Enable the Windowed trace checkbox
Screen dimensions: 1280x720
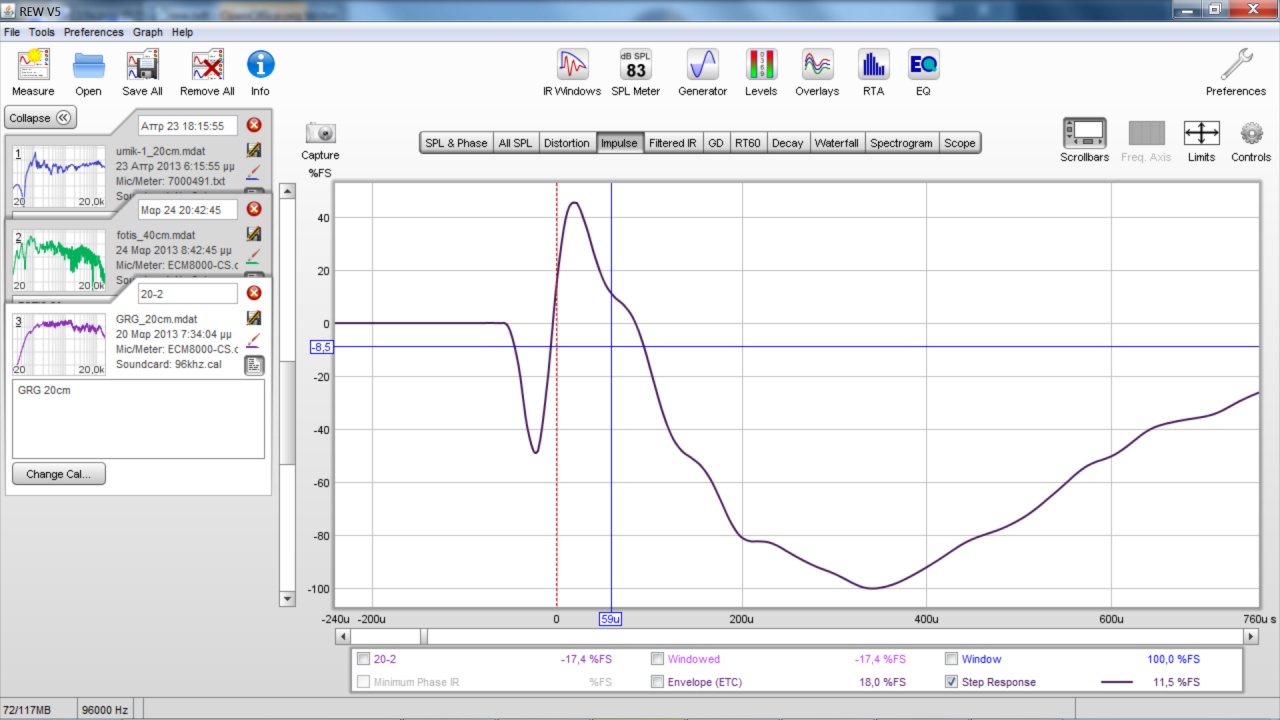[657, 659]
